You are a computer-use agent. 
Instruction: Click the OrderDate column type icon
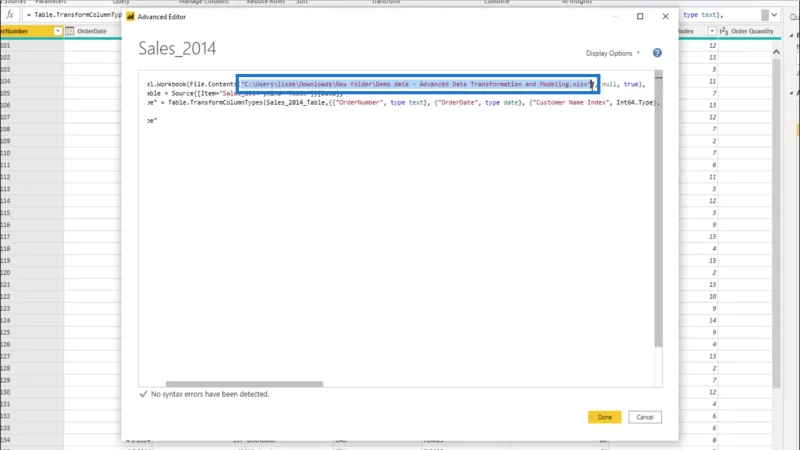point(70,31)
